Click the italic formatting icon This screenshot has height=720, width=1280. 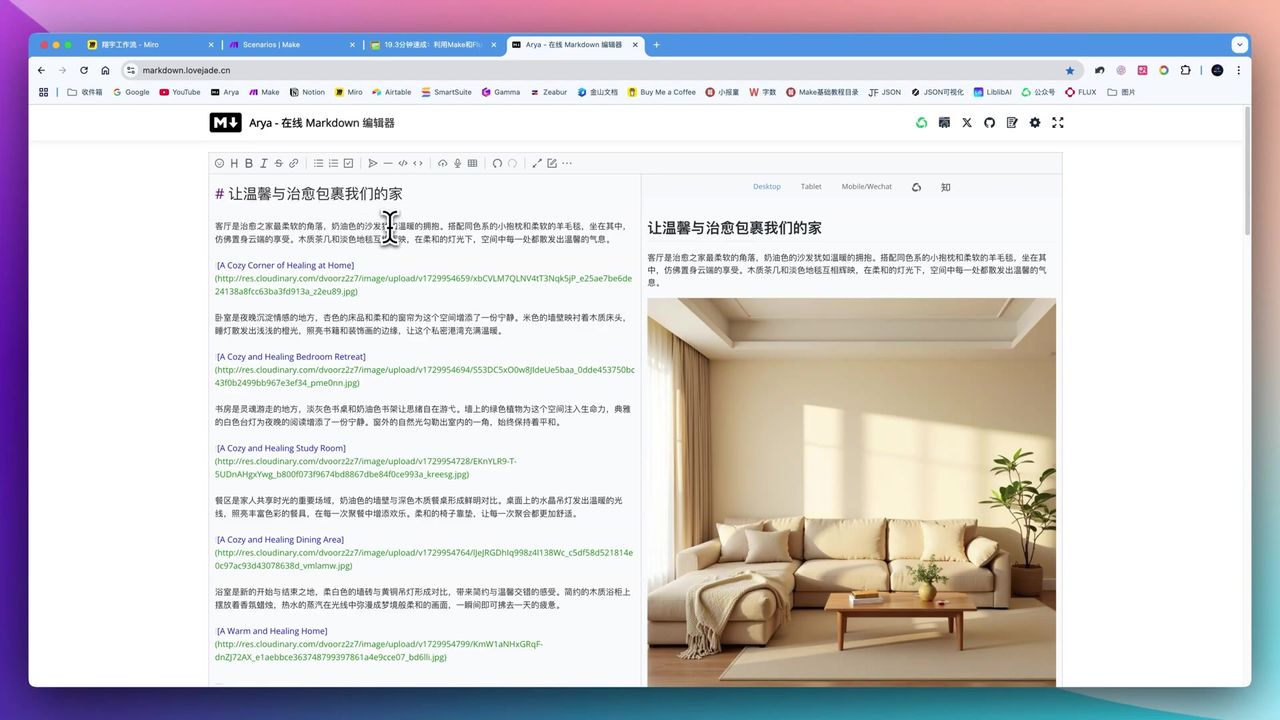[264, 163]
